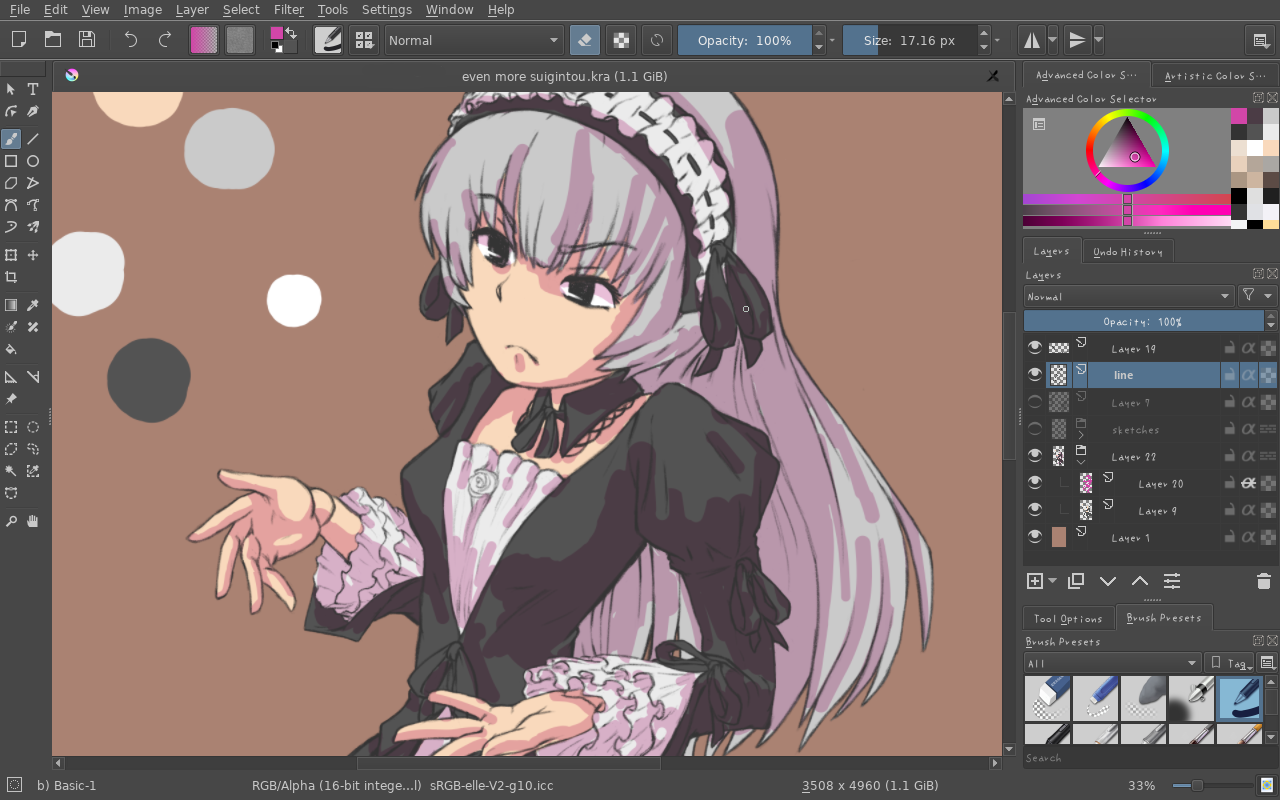This screenshot has height=800, width=1280.
Task: Switch to Artistic Color Selector tab
Action: 1215,75
